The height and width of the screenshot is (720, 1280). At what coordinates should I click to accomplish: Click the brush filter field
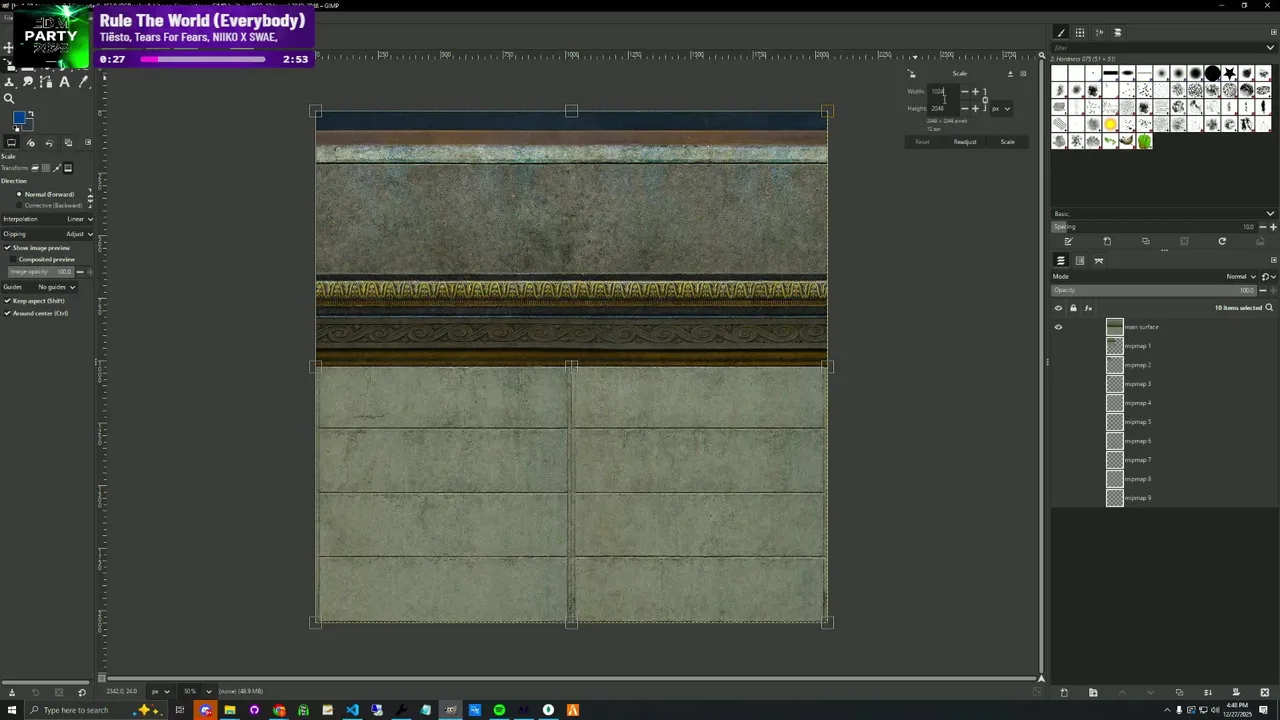1164,48
